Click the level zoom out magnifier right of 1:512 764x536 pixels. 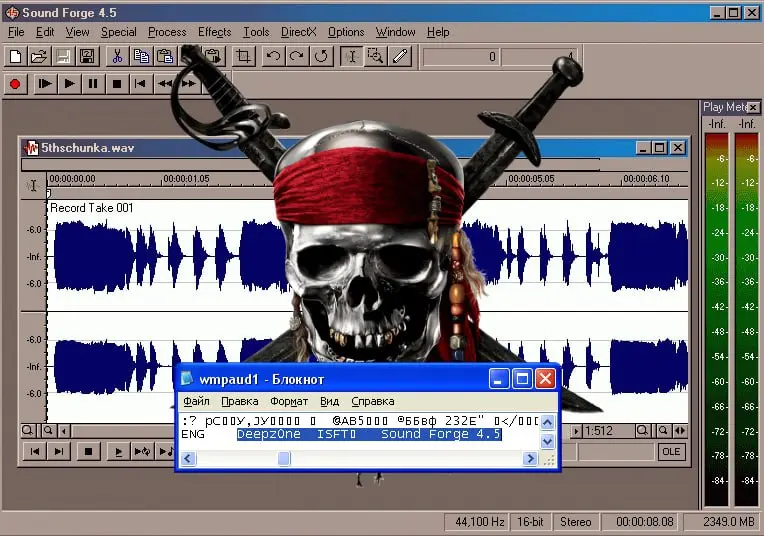point(642,430)
